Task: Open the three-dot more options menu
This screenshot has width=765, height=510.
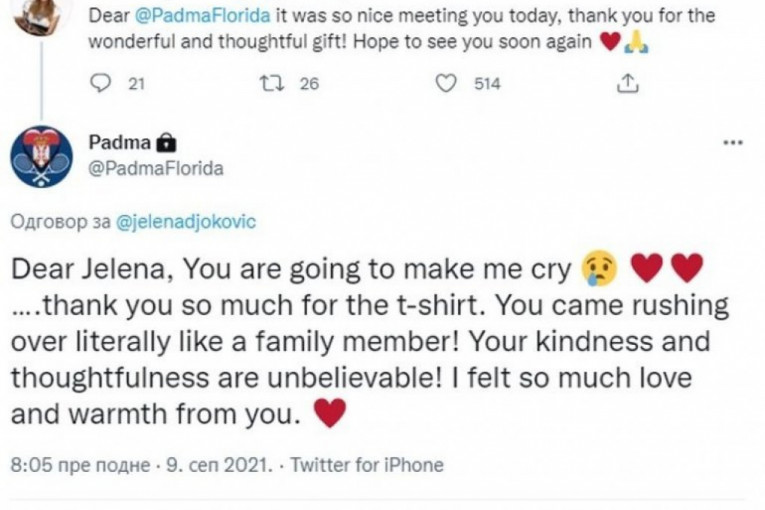Action: [731, 143]
